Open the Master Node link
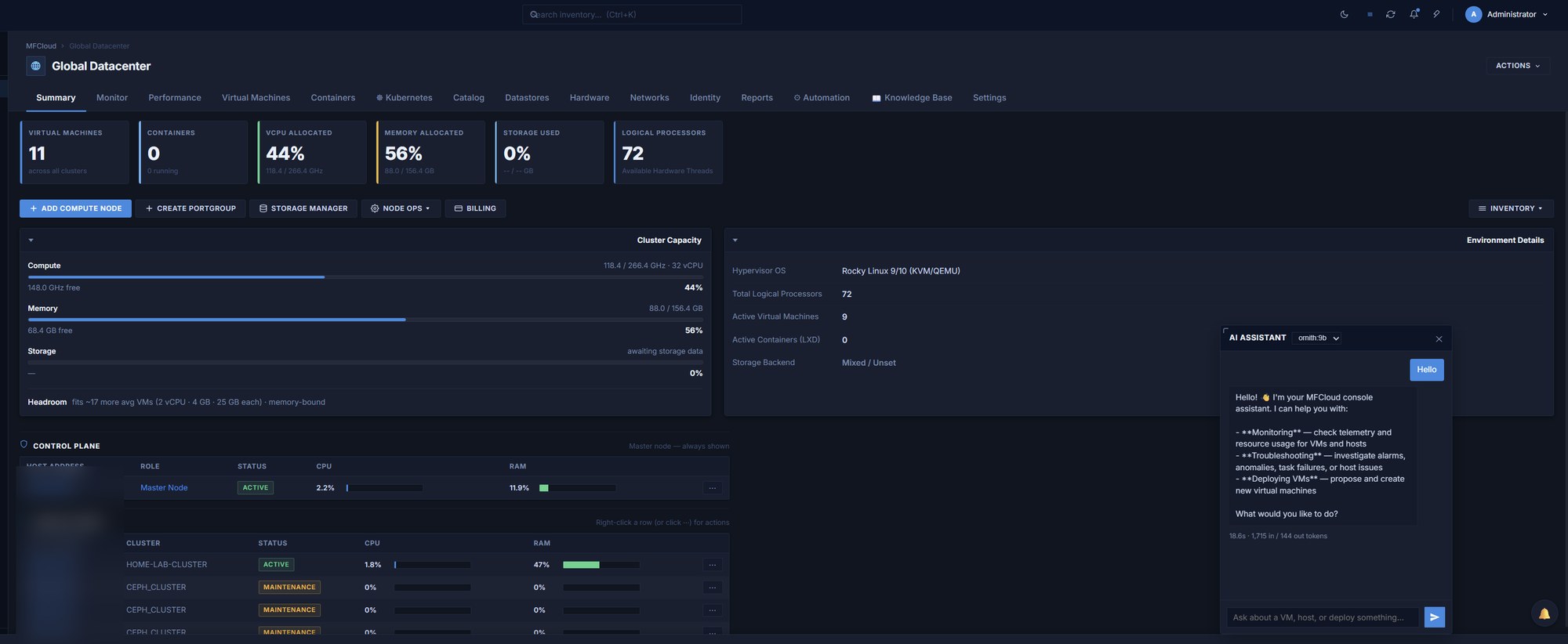This screenshot has height=644, width=1568. pos(164,487)
